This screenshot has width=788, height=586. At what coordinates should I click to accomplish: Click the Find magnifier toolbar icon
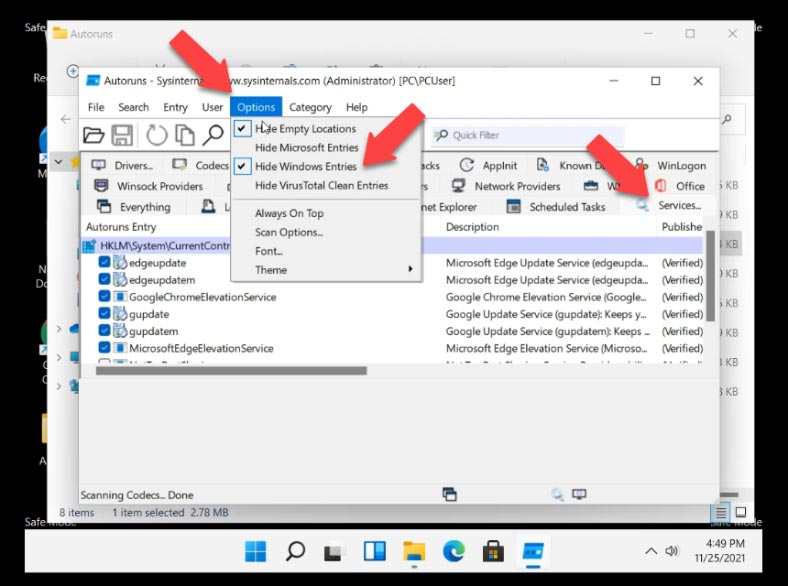[x=213, y=135]
